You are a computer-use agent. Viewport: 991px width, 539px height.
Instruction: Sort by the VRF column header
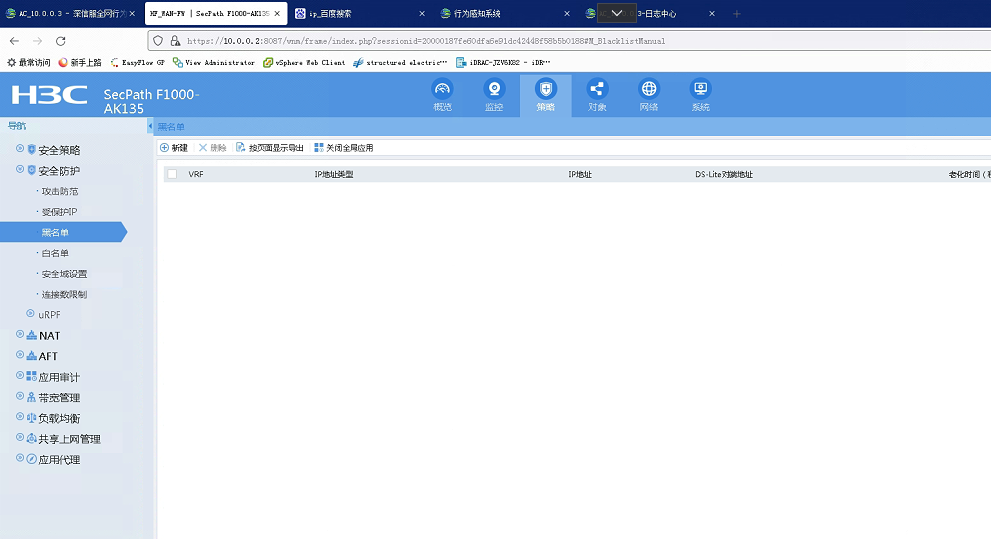point(196,174)
